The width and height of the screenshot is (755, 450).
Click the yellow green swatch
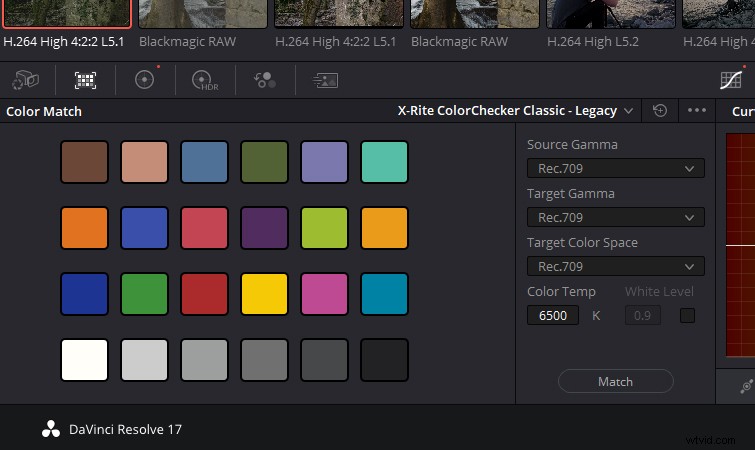tap(324, 228)
